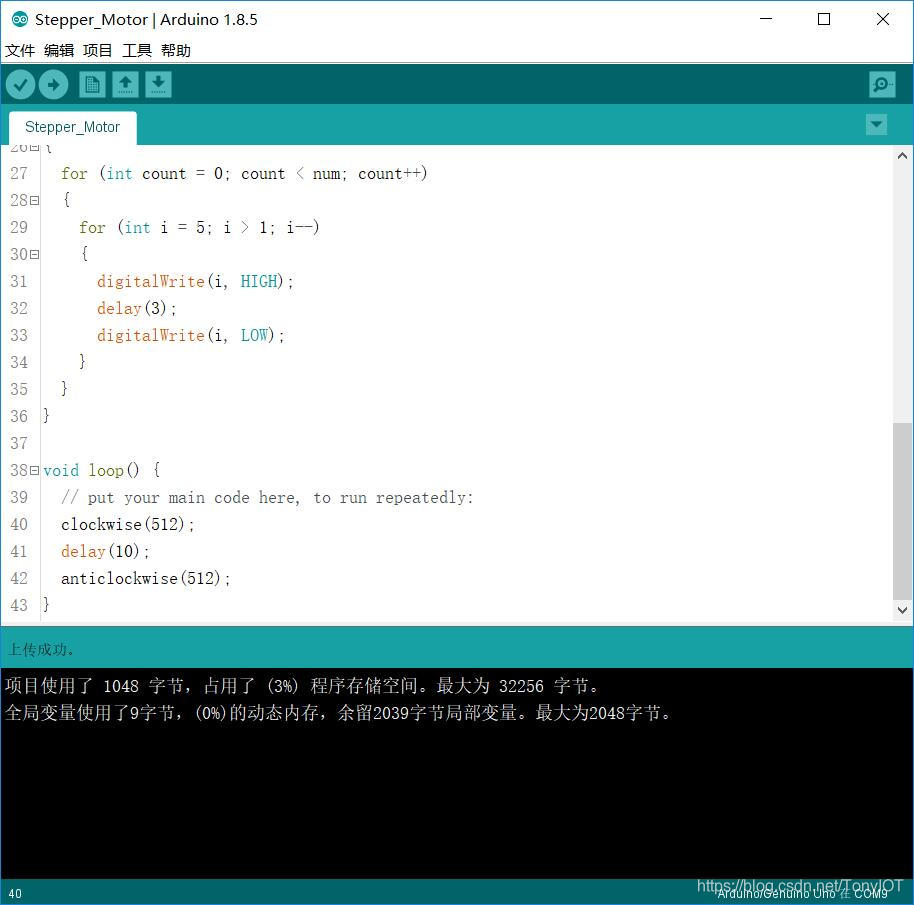Click line number 37 in the gutter
Screen dimensions: 914x905
[x=19, y=443]
